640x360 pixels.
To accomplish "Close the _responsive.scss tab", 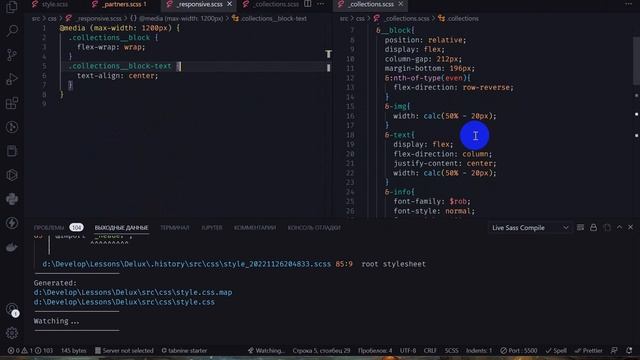I will [229, 4].
